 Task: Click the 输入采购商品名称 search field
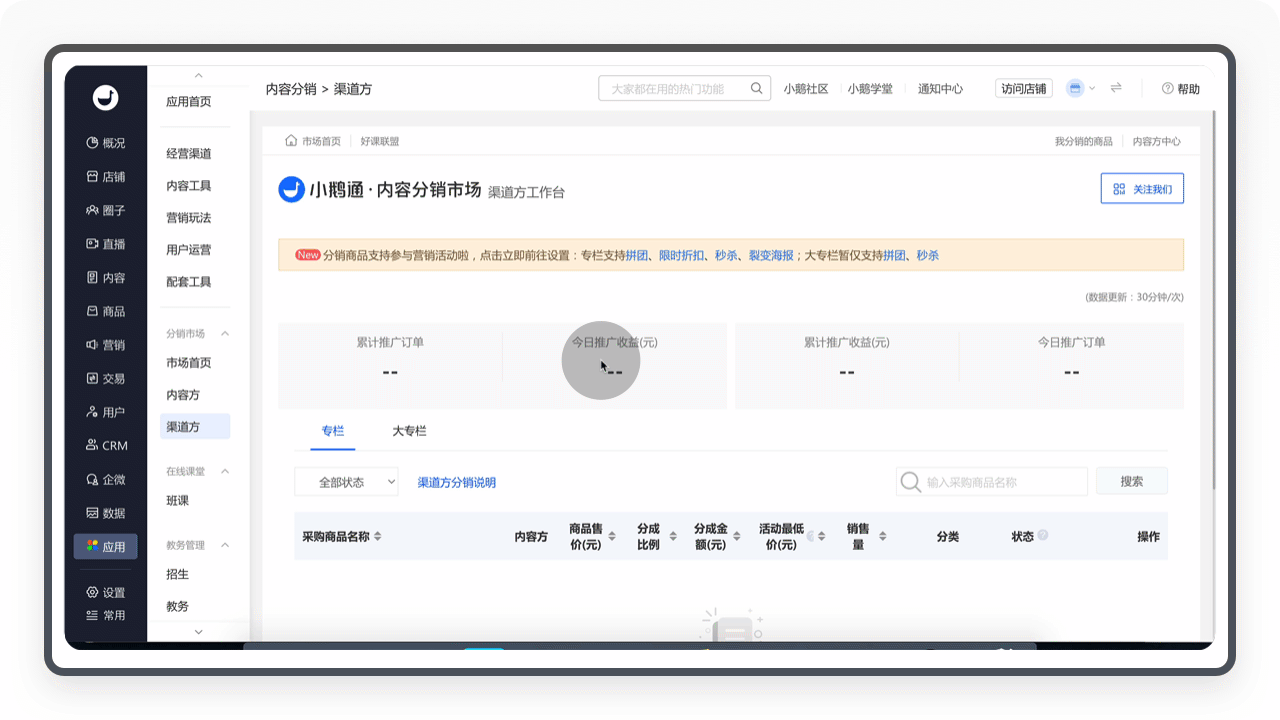click(x=992, y=482)
